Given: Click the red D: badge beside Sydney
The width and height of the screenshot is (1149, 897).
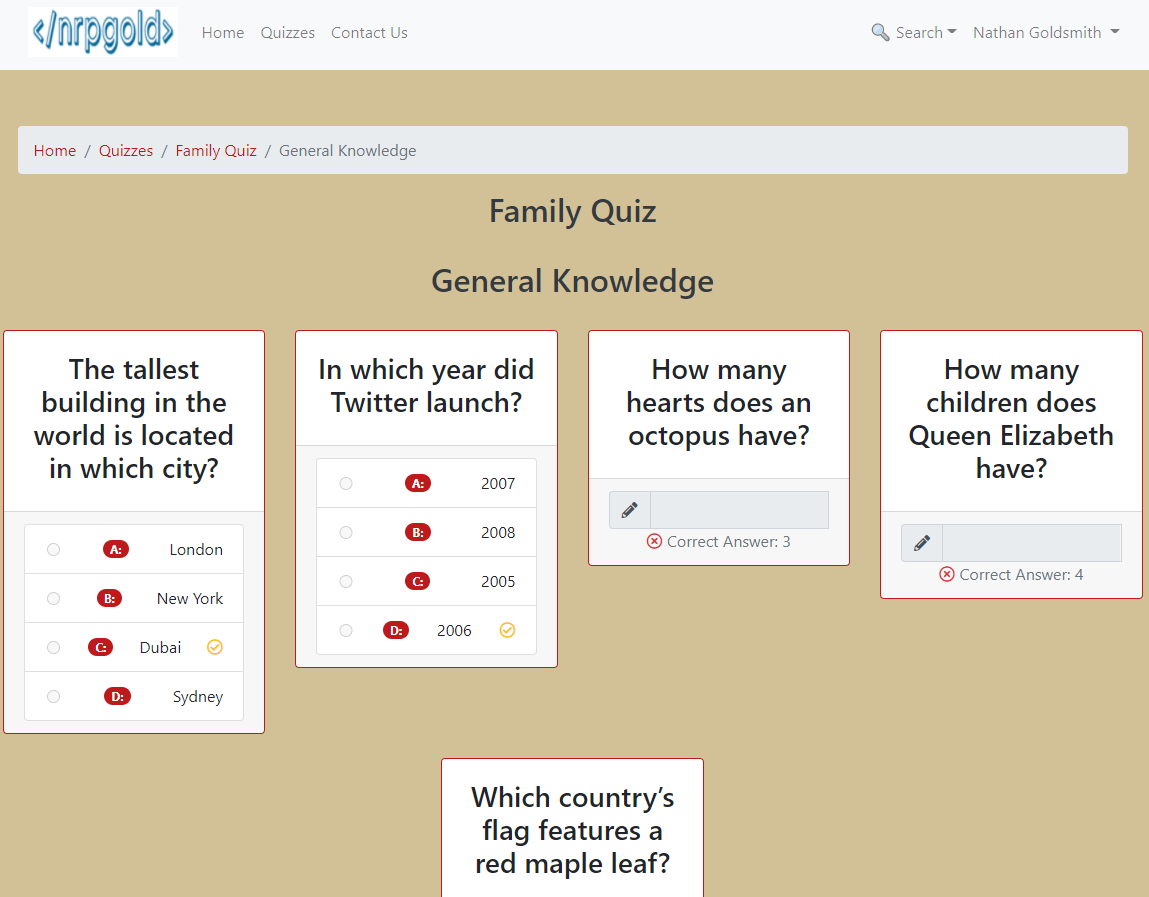Looking at the screenshot, I should pyautogui.click(x=117, y=697).
